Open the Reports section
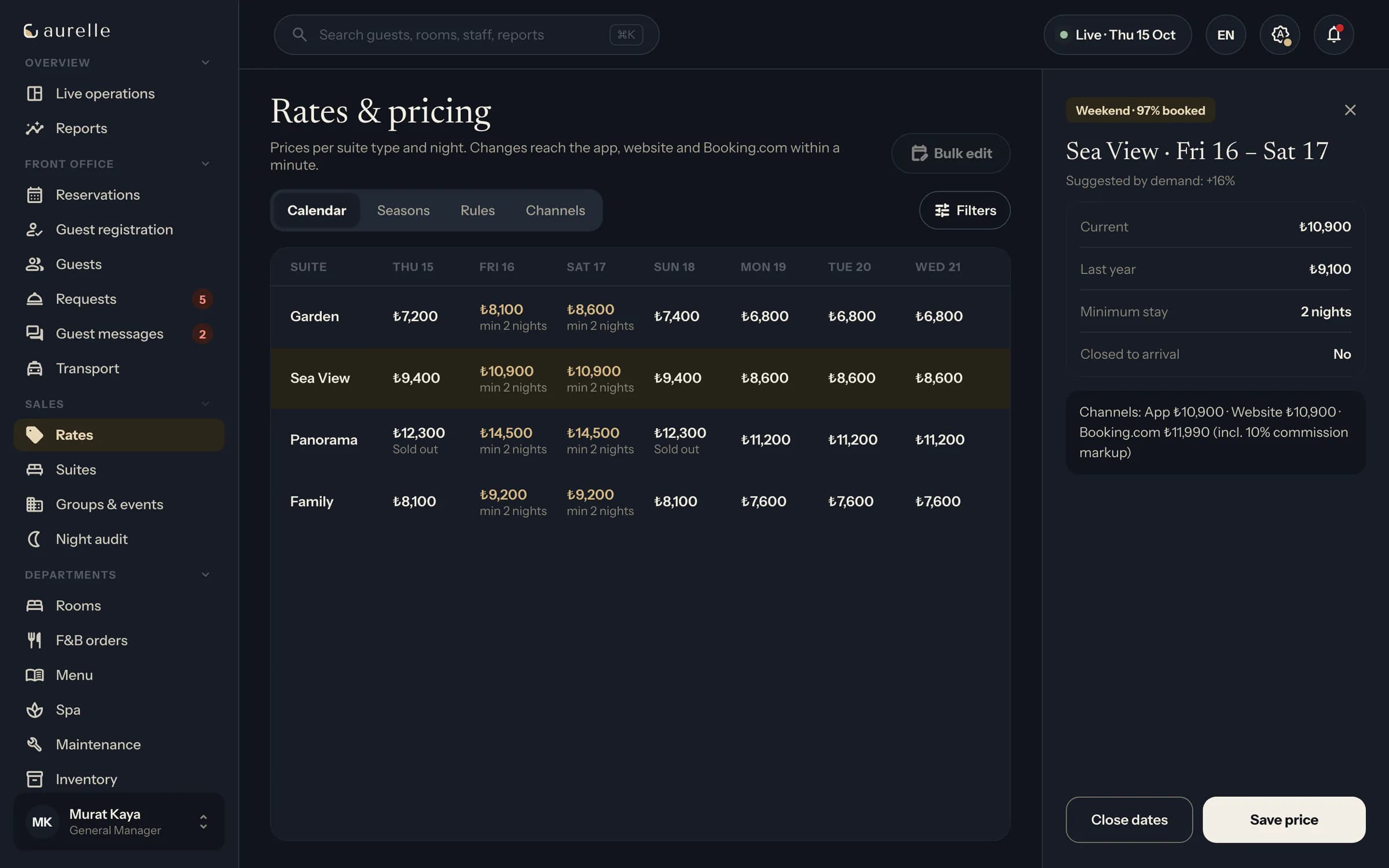Image resolution: width=1389 pixels, height=868 pixels. (119, 128)
